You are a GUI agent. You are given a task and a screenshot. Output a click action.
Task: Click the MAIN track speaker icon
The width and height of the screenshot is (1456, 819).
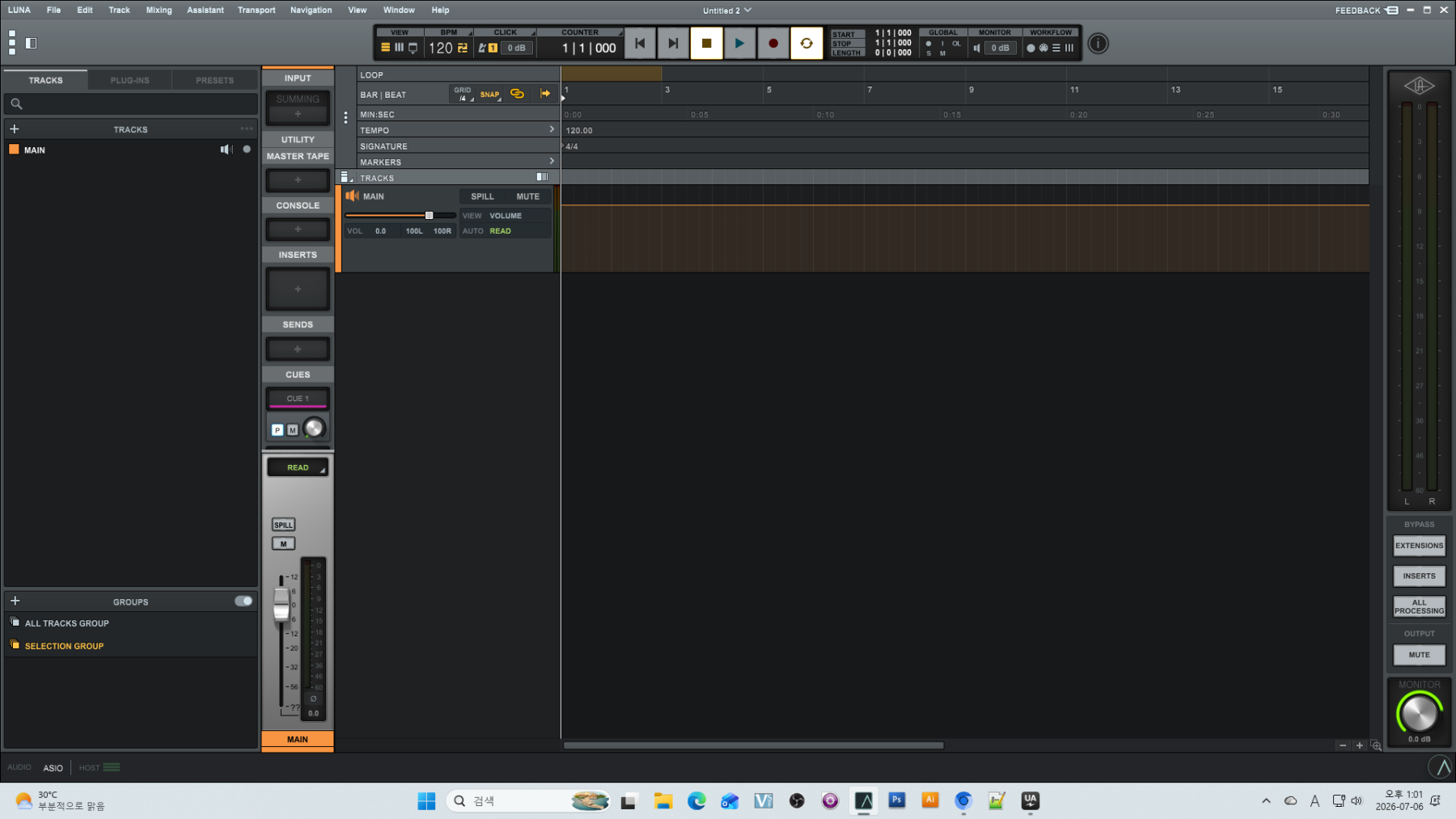(x=352, y=196)
